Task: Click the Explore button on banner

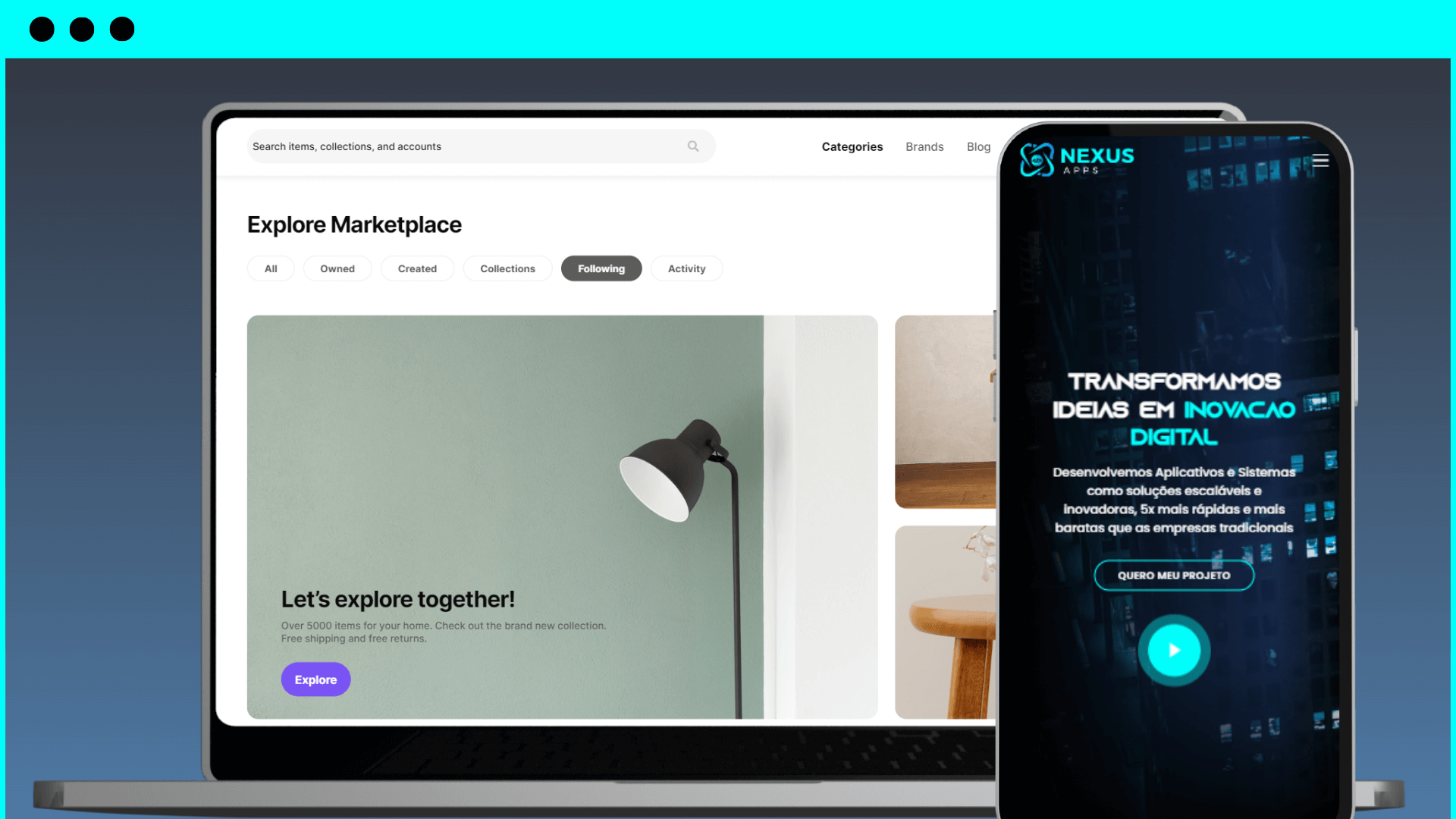Action: [x=316, y=679]
